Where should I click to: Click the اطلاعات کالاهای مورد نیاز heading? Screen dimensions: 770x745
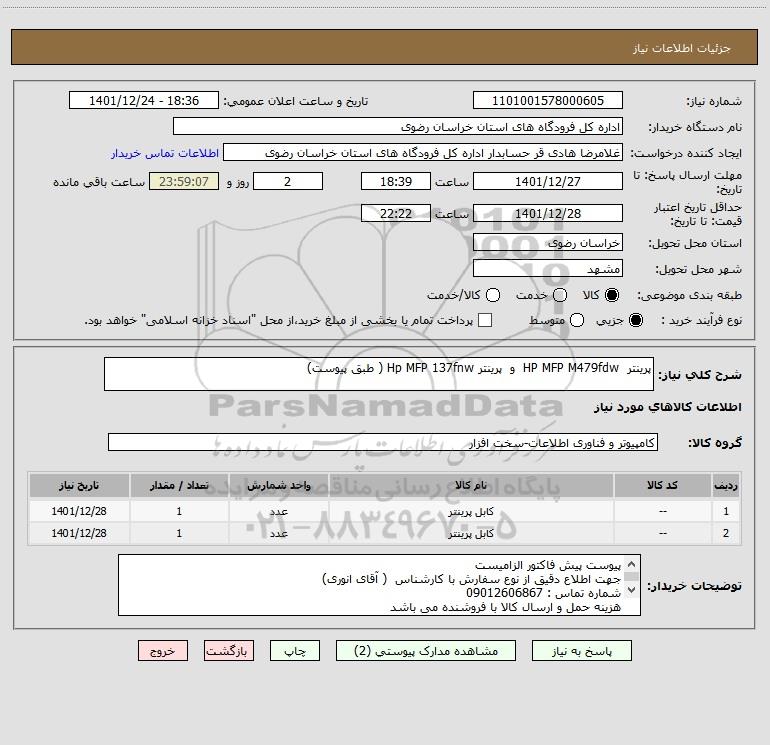tap(668, 407)
